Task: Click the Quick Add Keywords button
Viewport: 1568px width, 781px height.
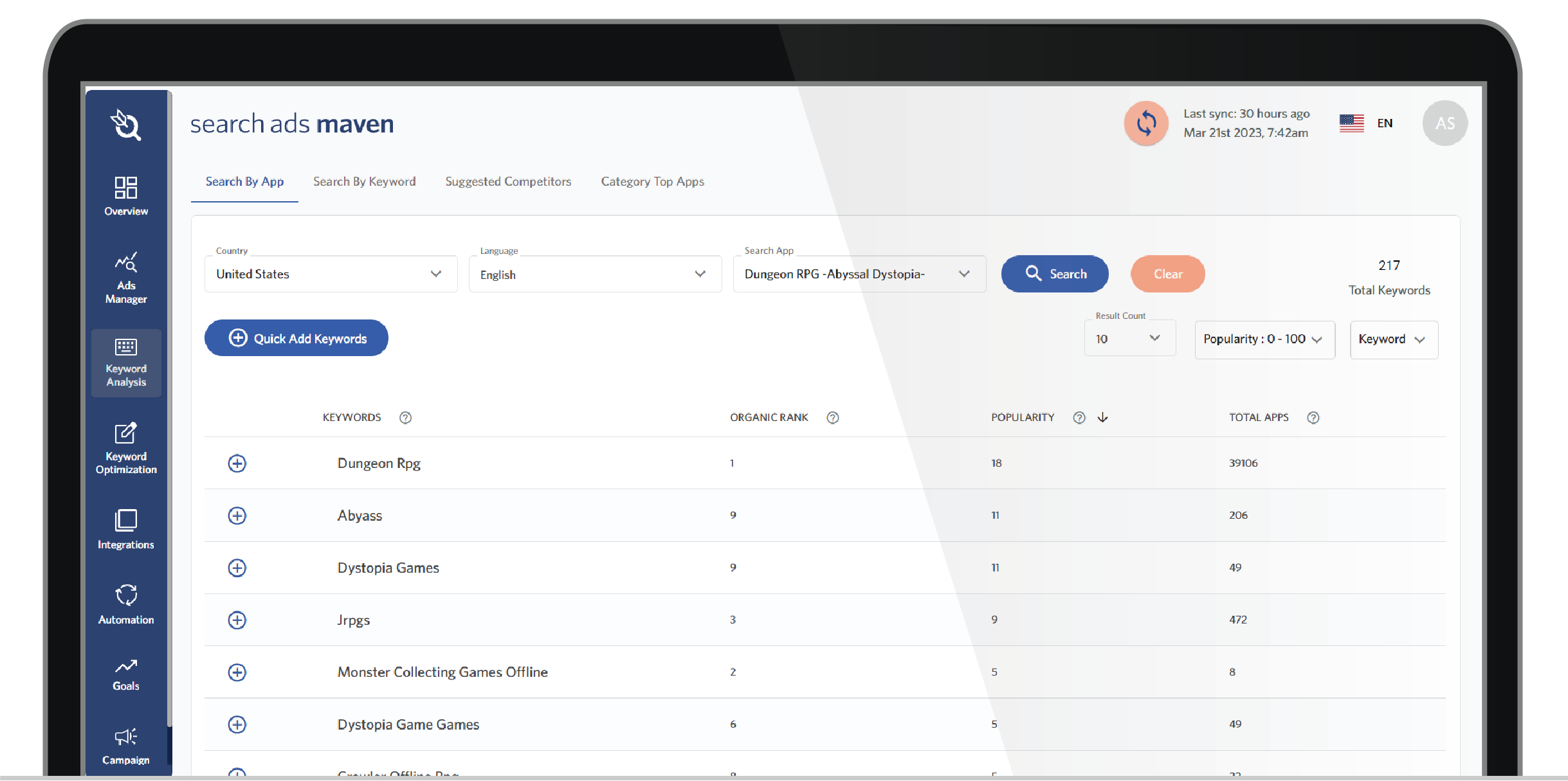Action: click(x=296, y=338)
